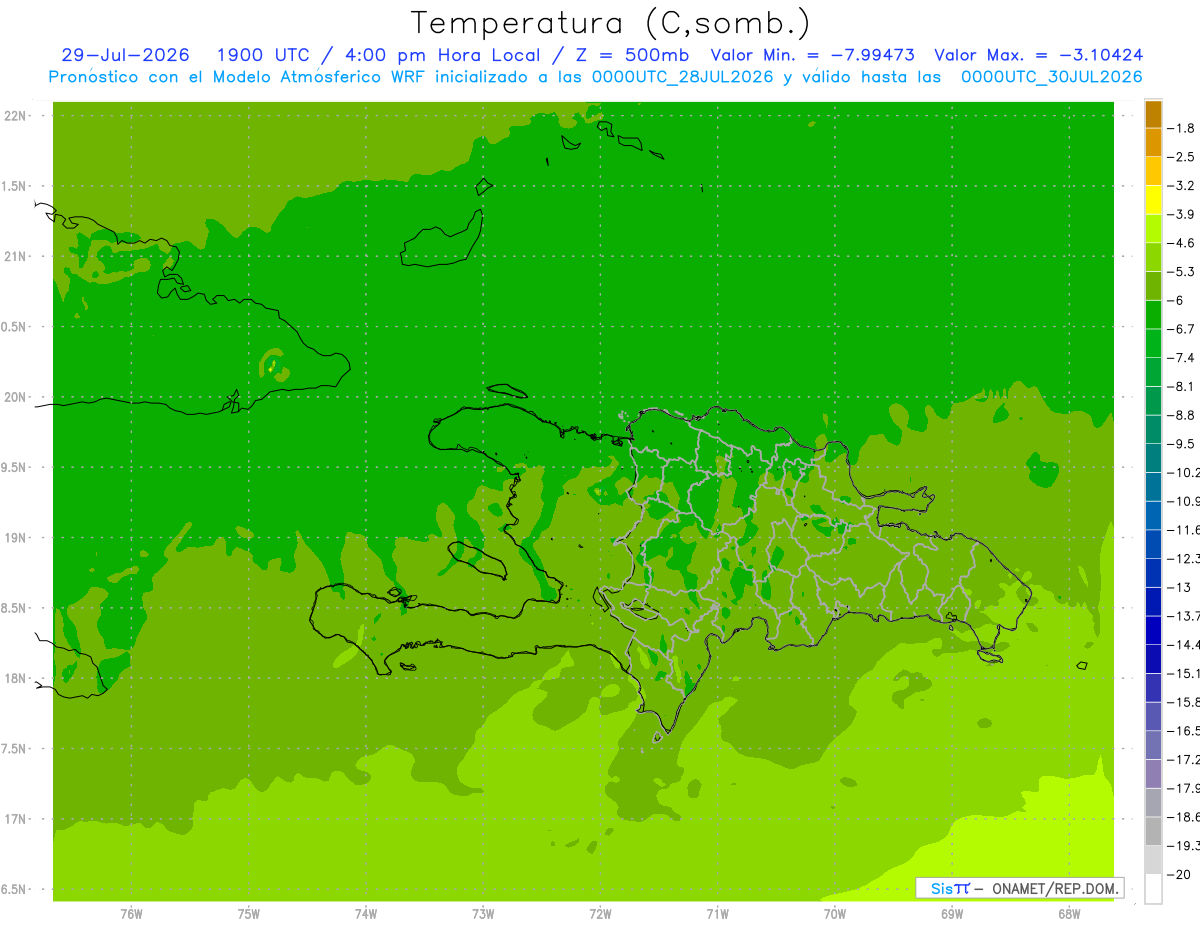The image size is (1200, 927).
Task: Click the "1900 UTC" time label
Action: coord(263,56)
